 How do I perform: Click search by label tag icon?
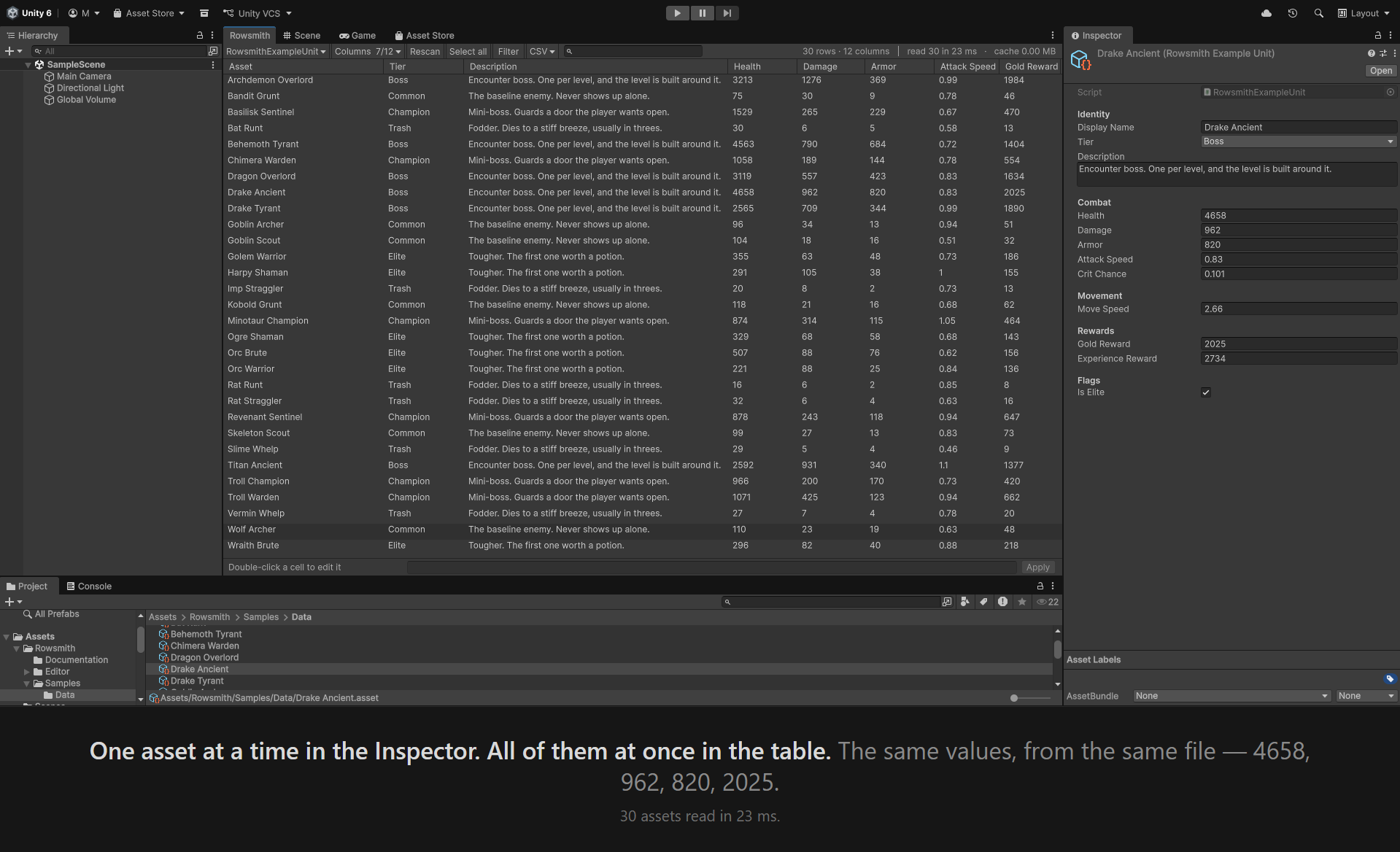point(983,602)
